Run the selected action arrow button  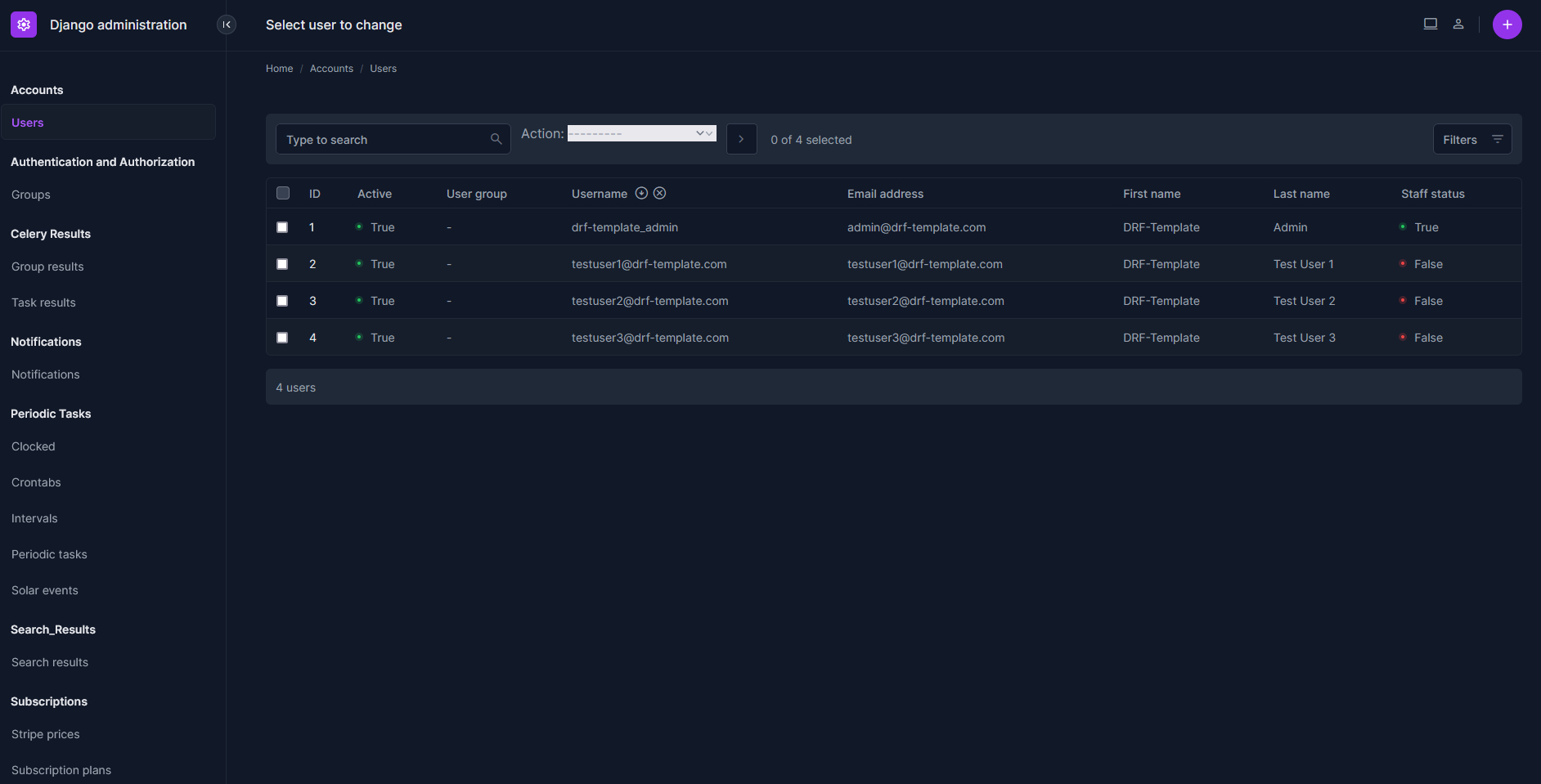point(741,139)
